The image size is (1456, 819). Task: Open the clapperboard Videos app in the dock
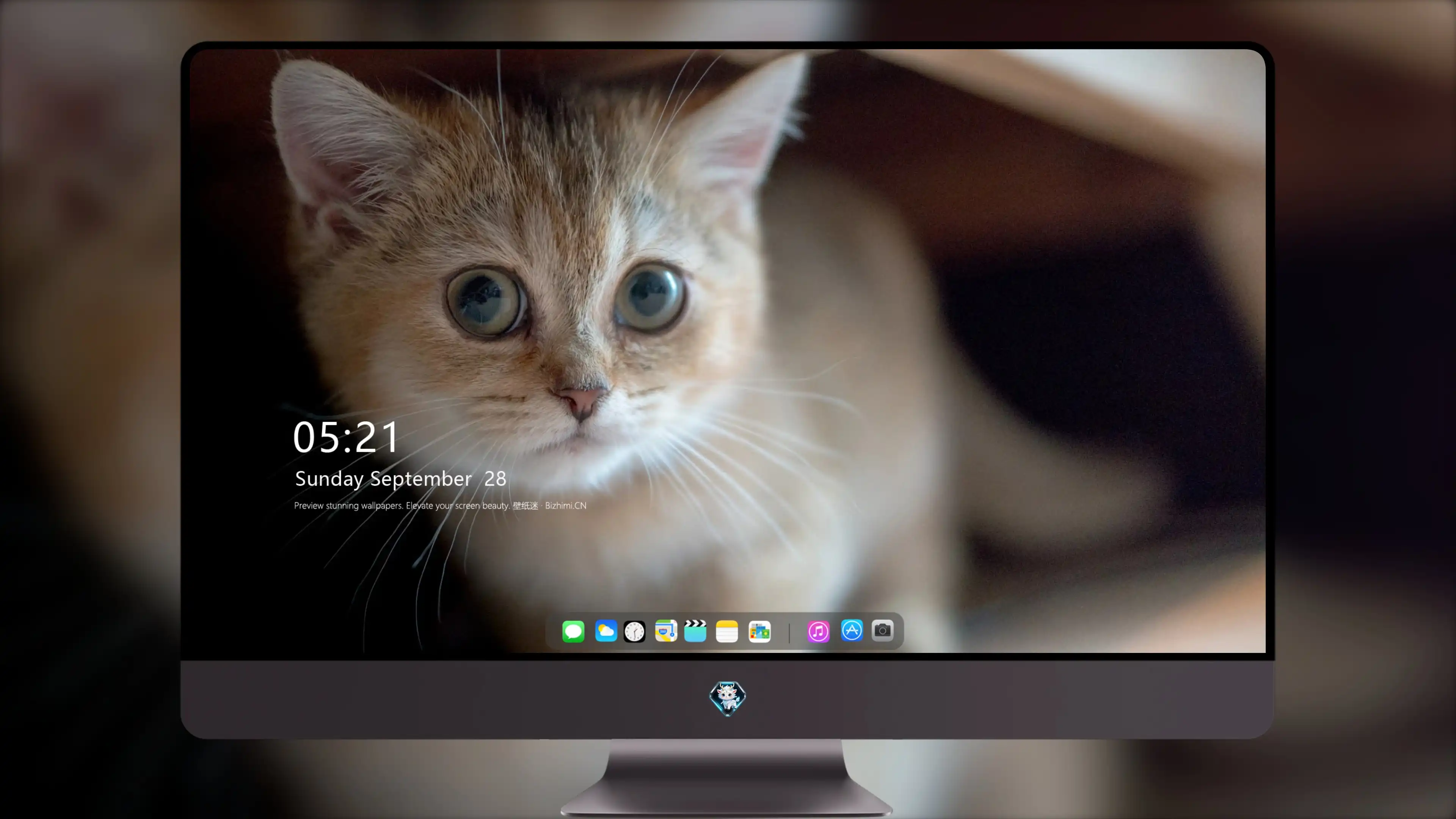click(695, 631)
